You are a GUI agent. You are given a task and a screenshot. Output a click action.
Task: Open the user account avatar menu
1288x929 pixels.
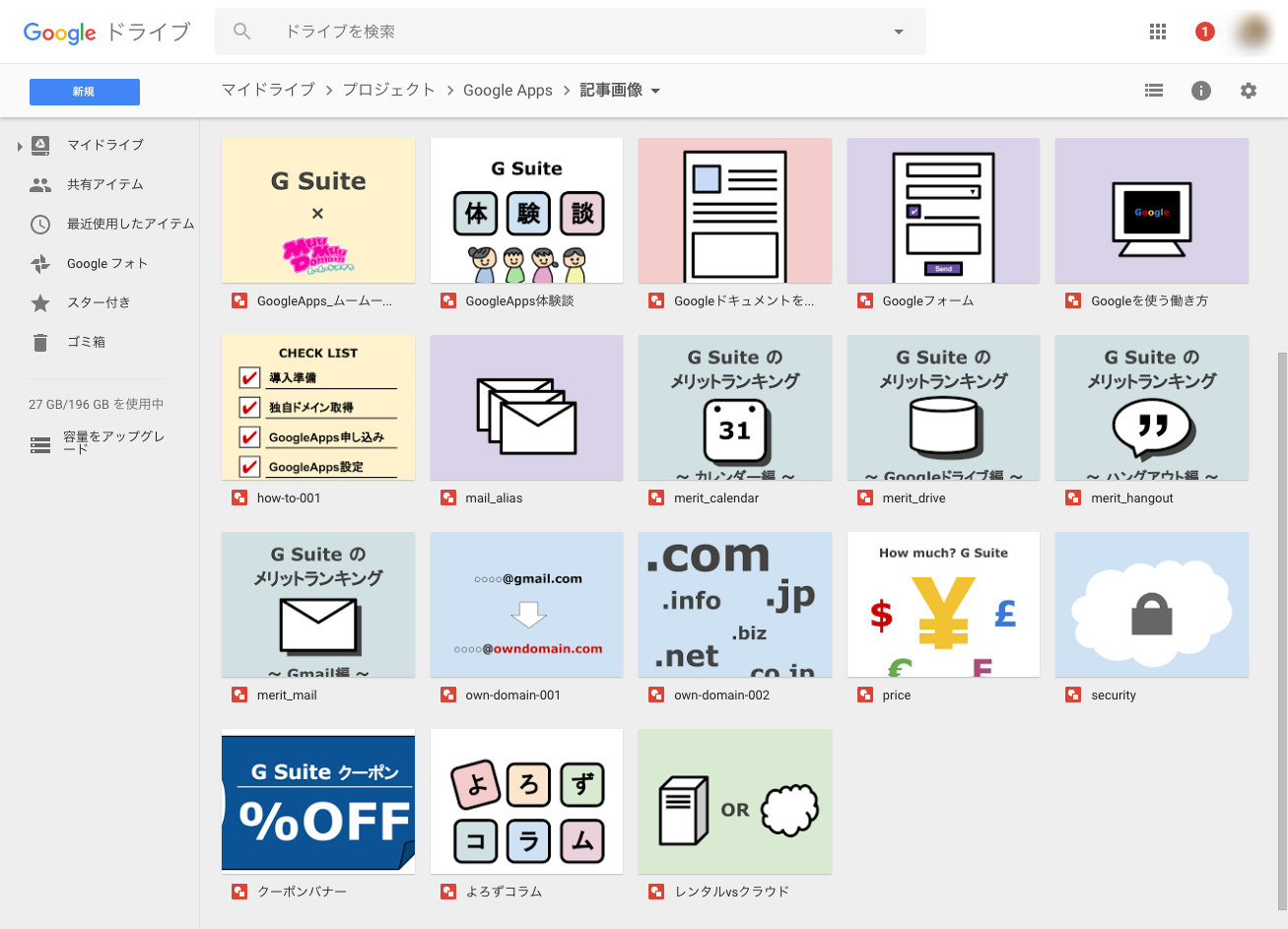(1254, 32)
